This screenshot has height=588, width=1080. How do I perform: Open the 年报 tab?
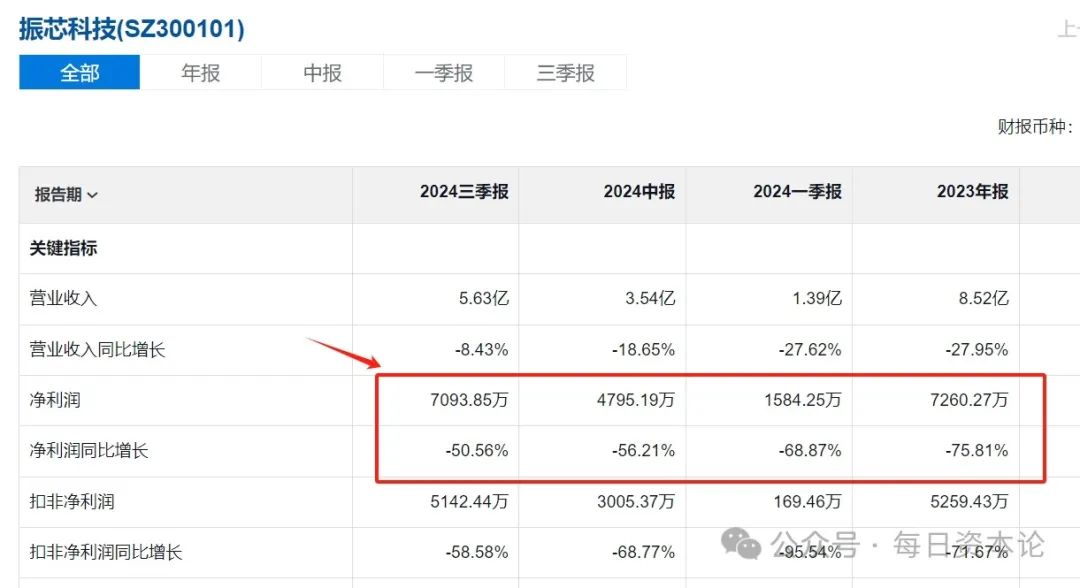(x=201, y=73)
